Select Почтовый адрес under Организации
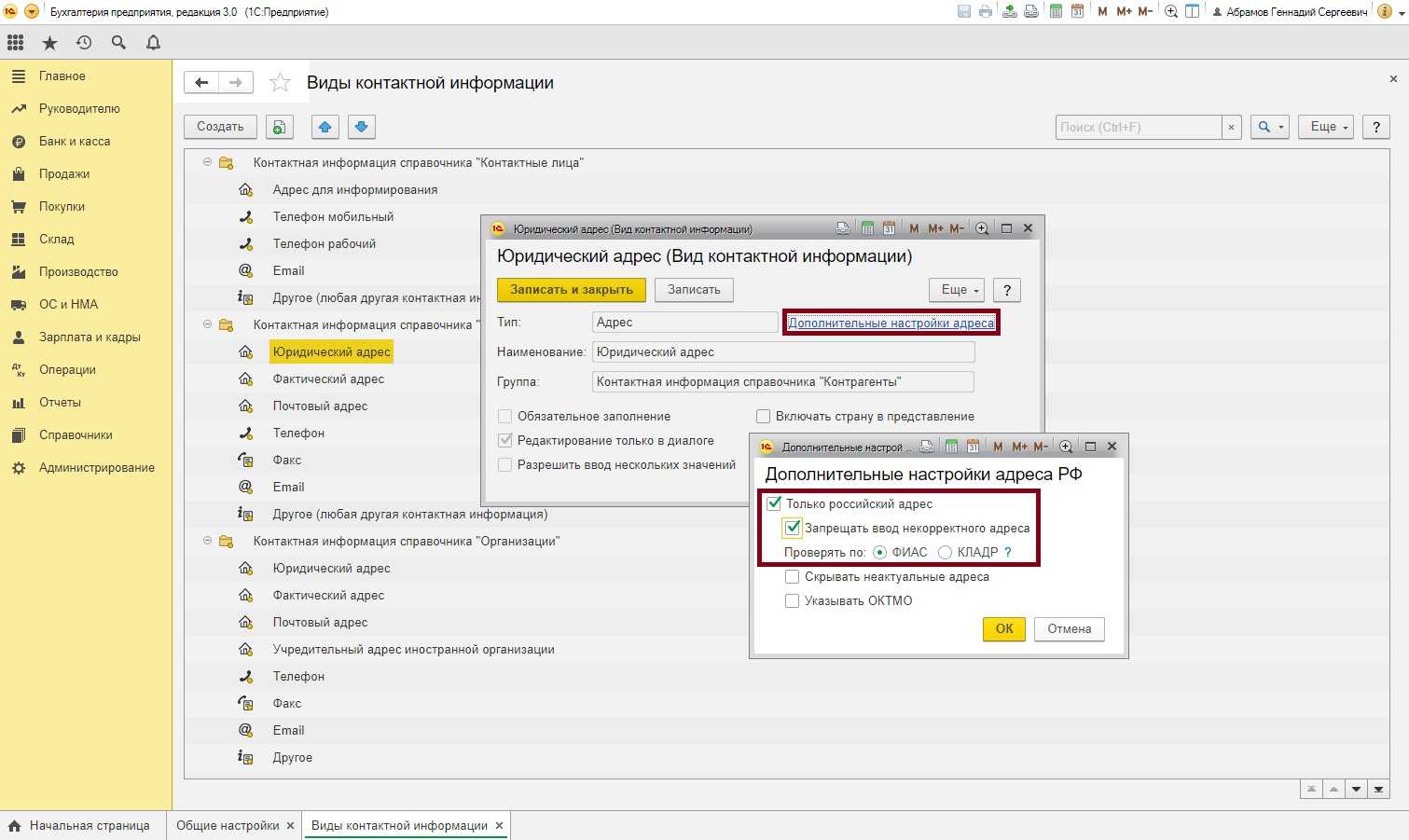The height and width of the screenshot is (840, 1409). [x=320, y=622]
